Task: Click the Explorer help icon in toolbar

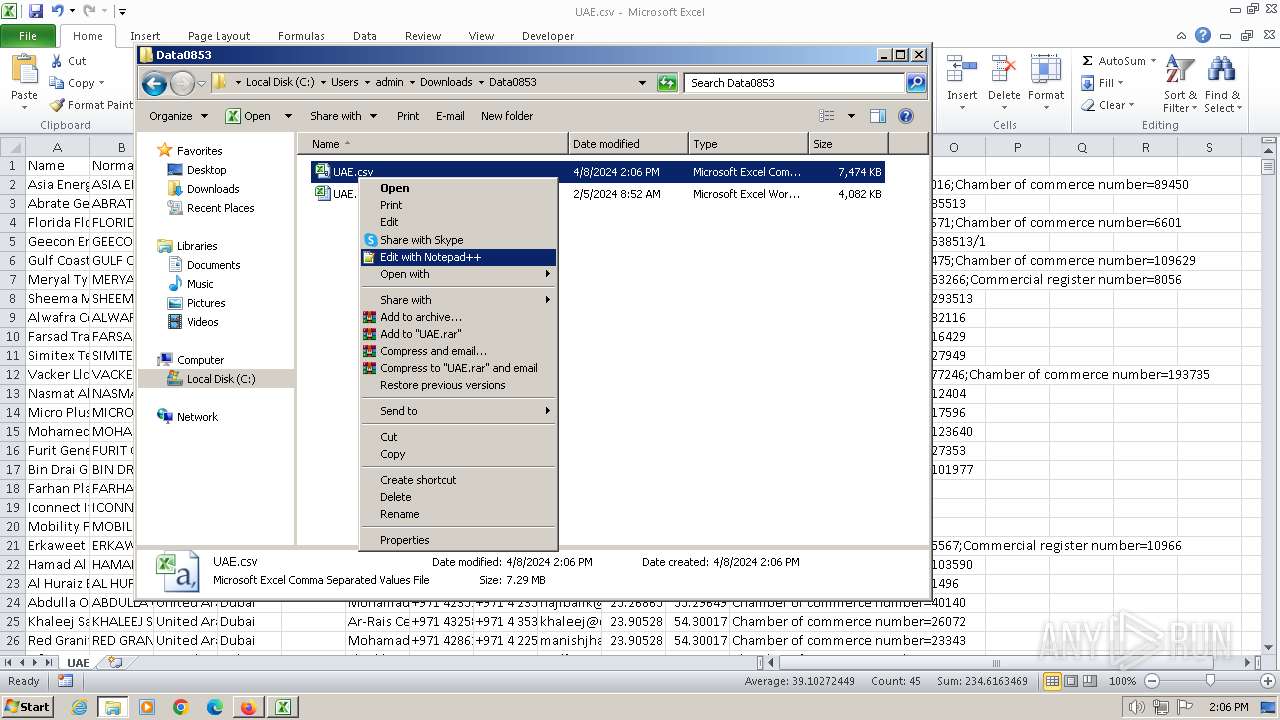Action: point(906,116)
